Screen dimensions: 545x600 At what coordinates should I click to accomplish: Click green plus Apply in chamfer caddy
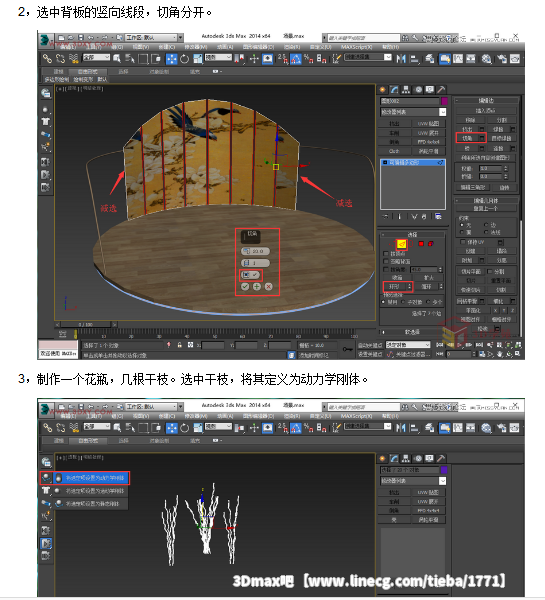click(x=257, y=286)
